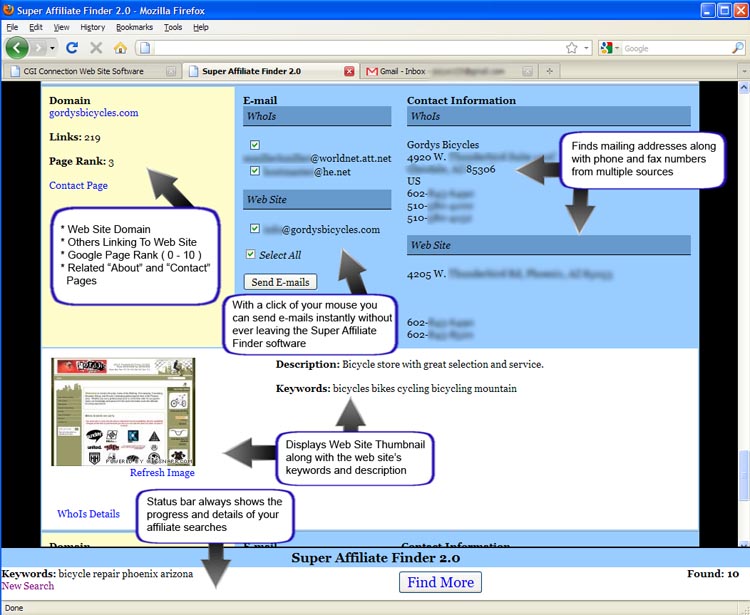750x615 pixels.
Task: Click the Refresh Image link
Action: pyautogui.click(x=162, y=472)
